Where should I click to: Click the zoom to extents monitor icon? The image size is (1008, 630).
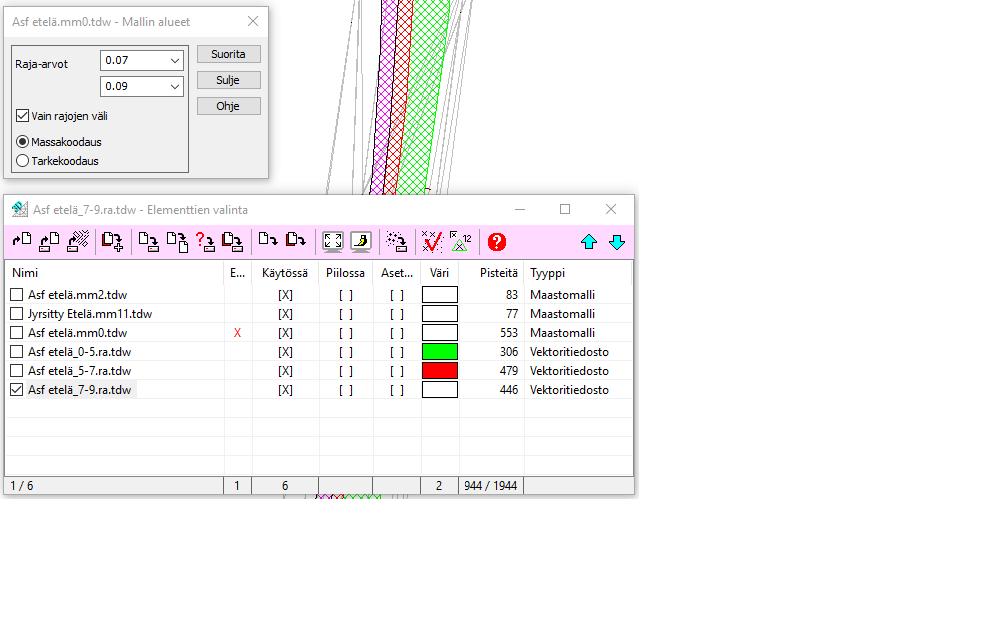coord(333,242)
